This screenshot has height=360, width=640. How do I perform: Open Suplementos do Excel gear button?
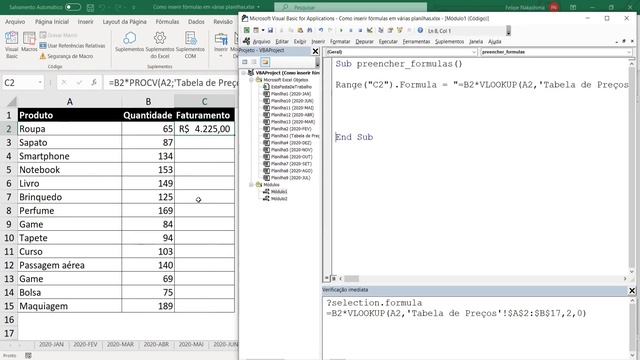tap(160, 45)
